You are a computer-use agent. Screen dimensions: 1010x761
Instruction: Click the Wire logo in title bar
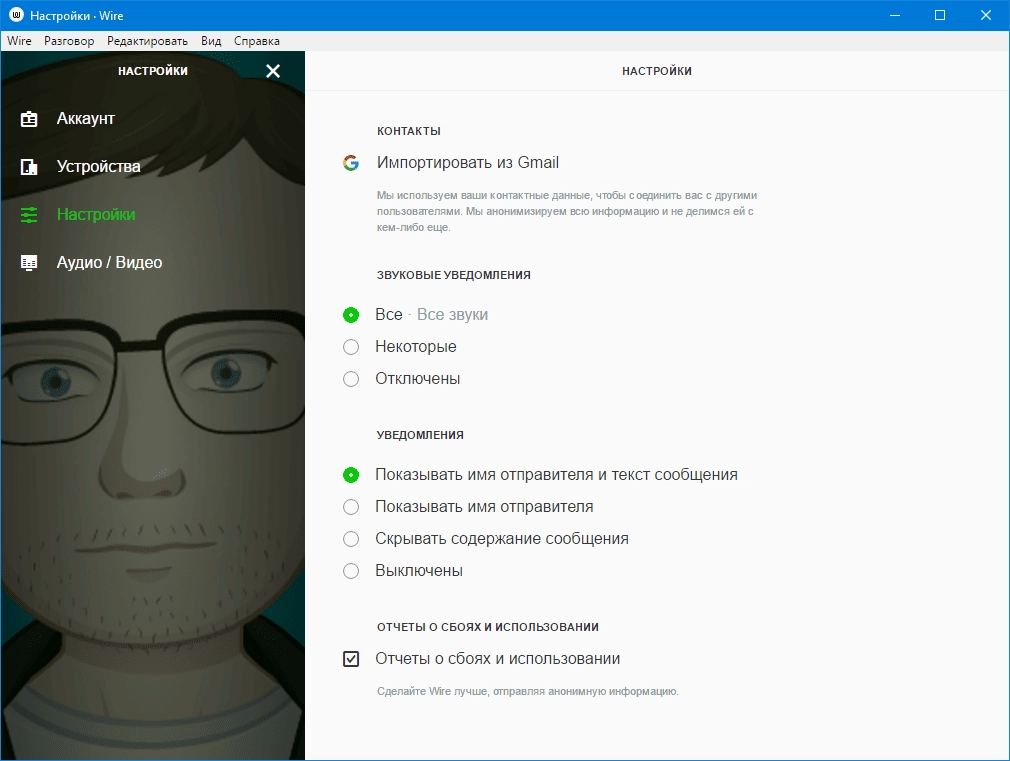click(17, 15)
